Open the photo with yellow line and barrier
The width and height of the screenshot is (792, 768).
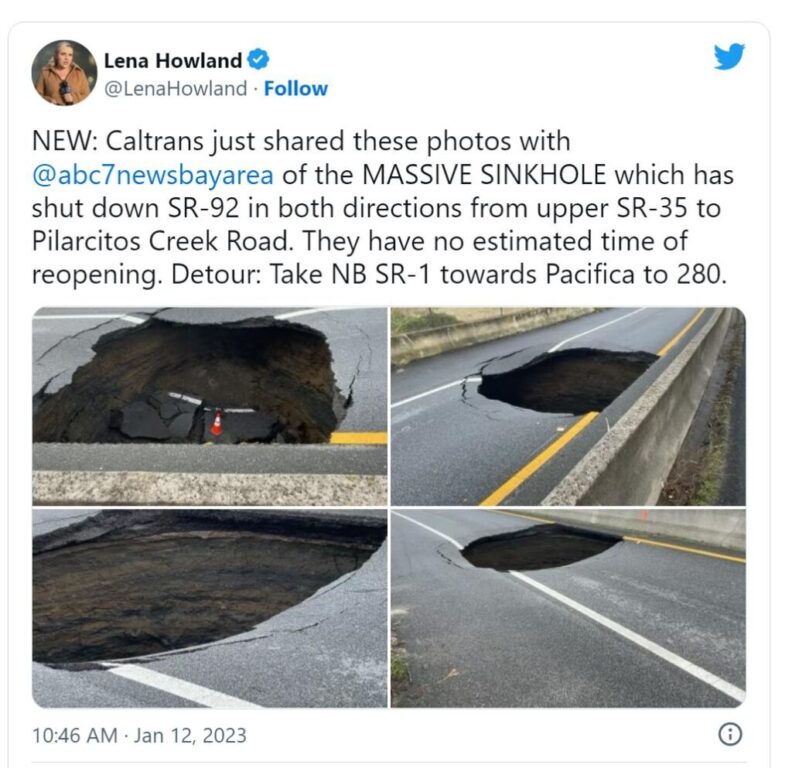click(x=568, y=406)
